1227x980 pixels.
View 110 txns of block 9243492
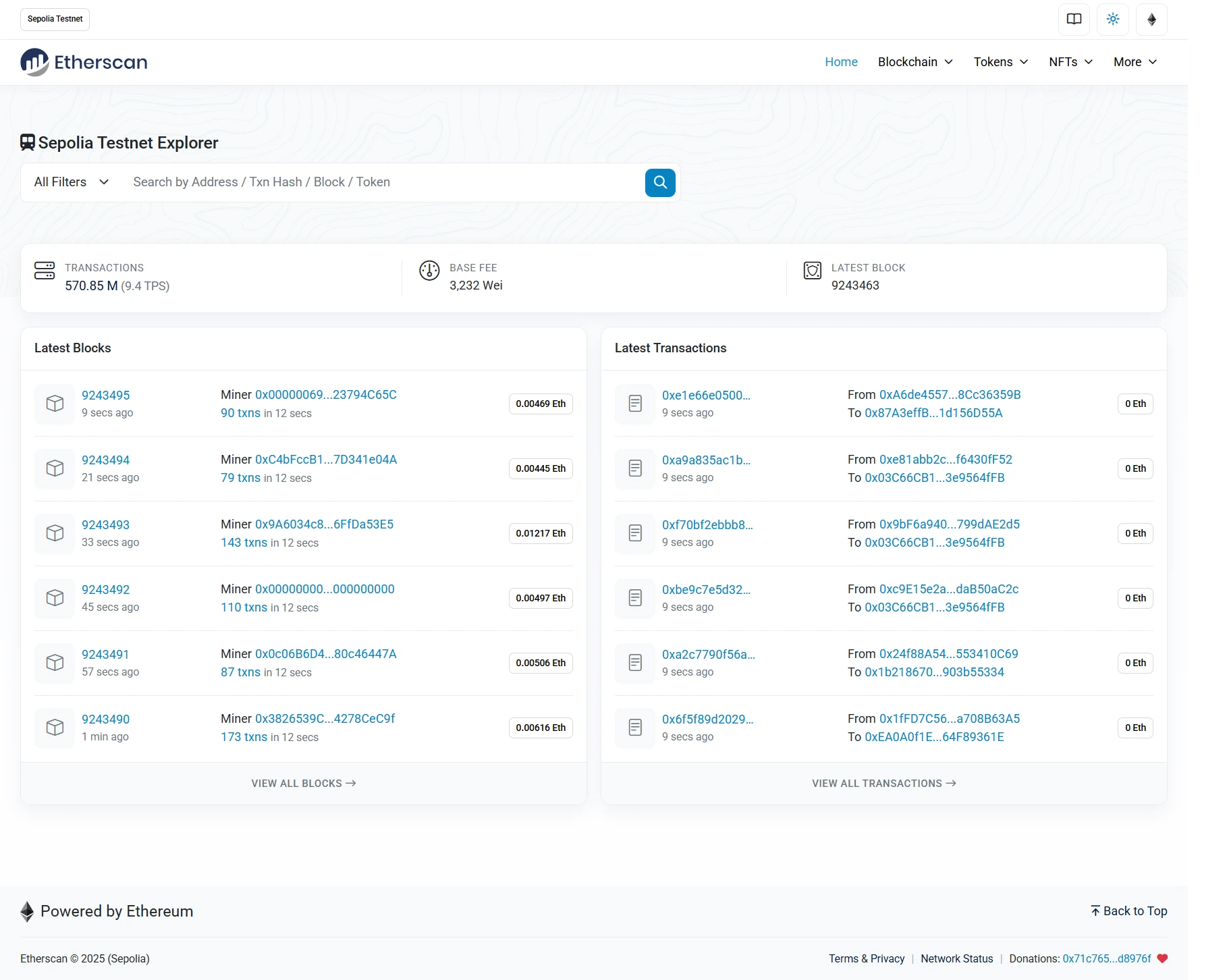point(244,607)
